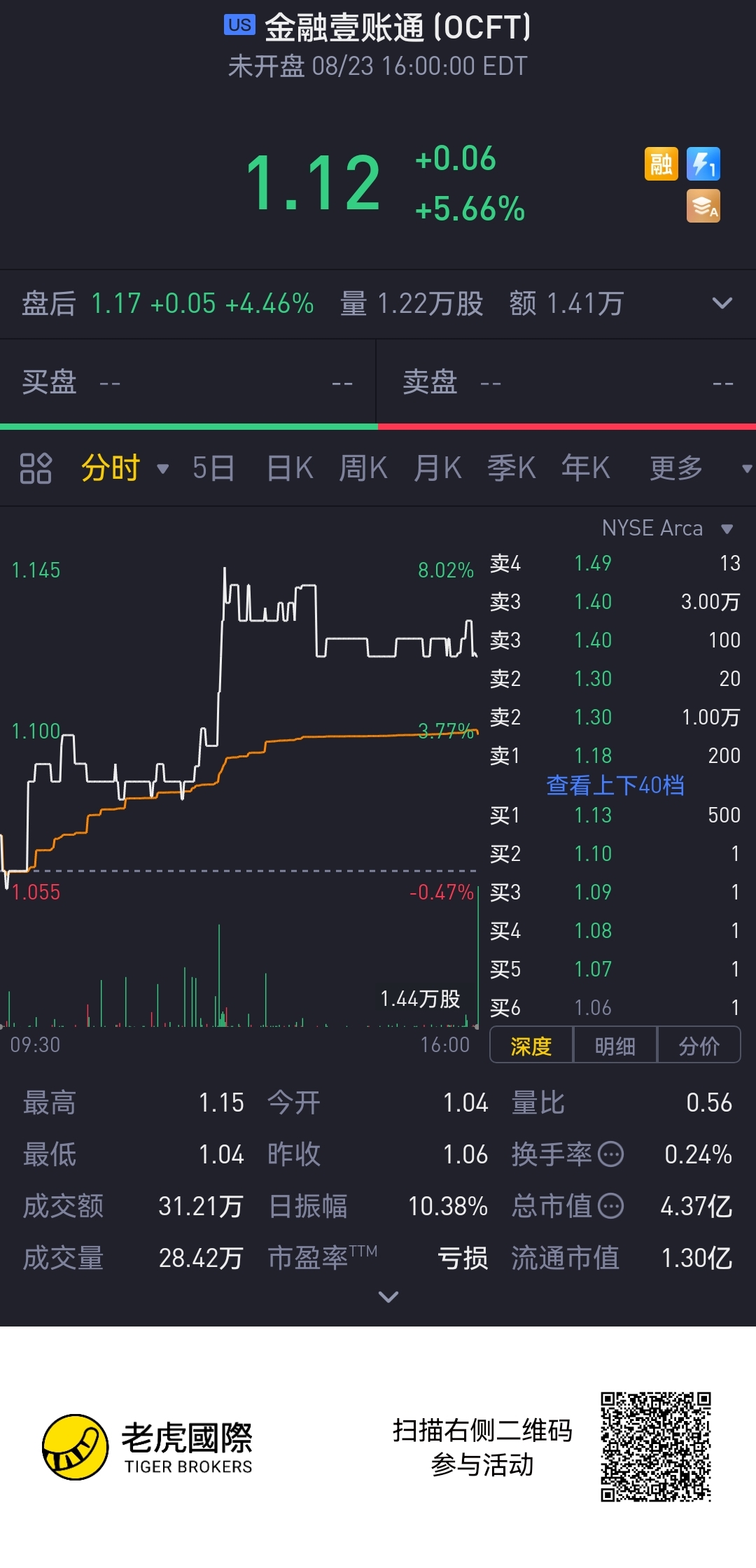The height and width of the screenshot is (1568, 756).
Task: Tap the 买3 order row at 1.09
Action: pos(615,892)
